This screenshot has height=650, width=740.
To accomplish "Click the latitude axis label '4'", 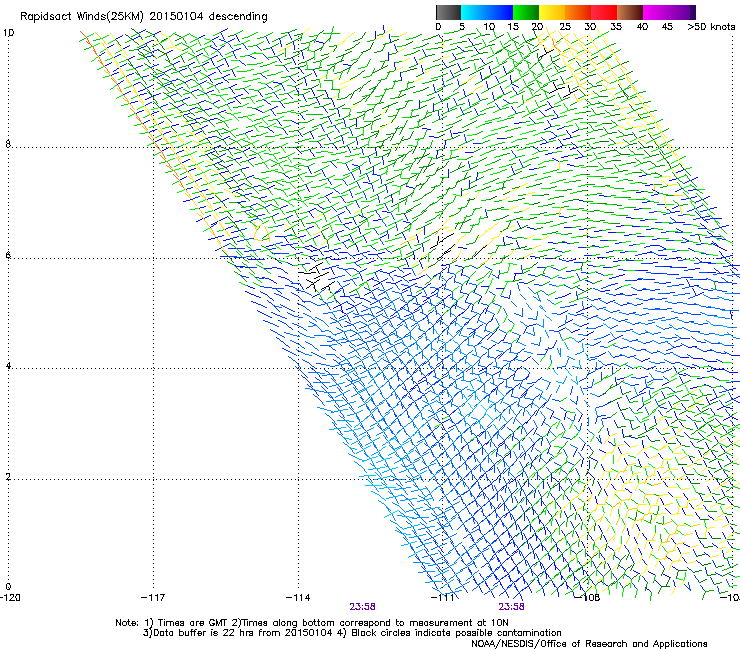I will [8, 365].
